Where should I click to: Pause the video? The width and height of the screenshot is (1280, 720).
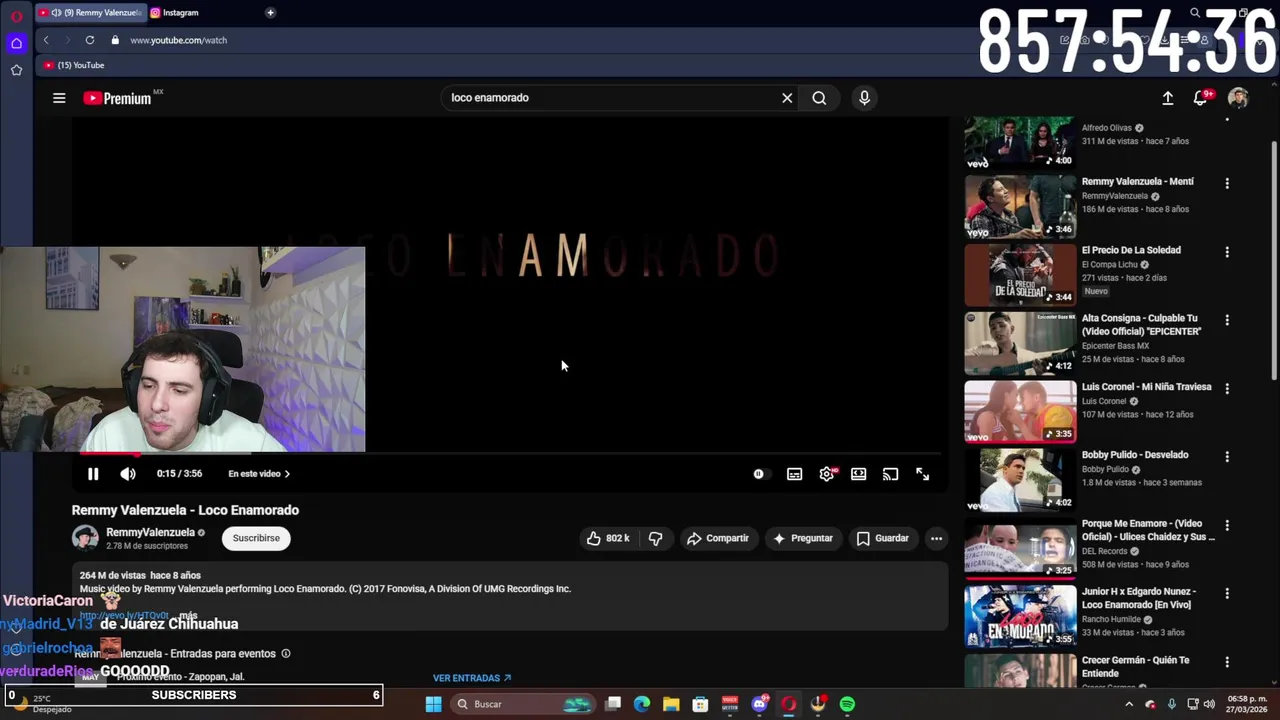click(x=93, y=474)
